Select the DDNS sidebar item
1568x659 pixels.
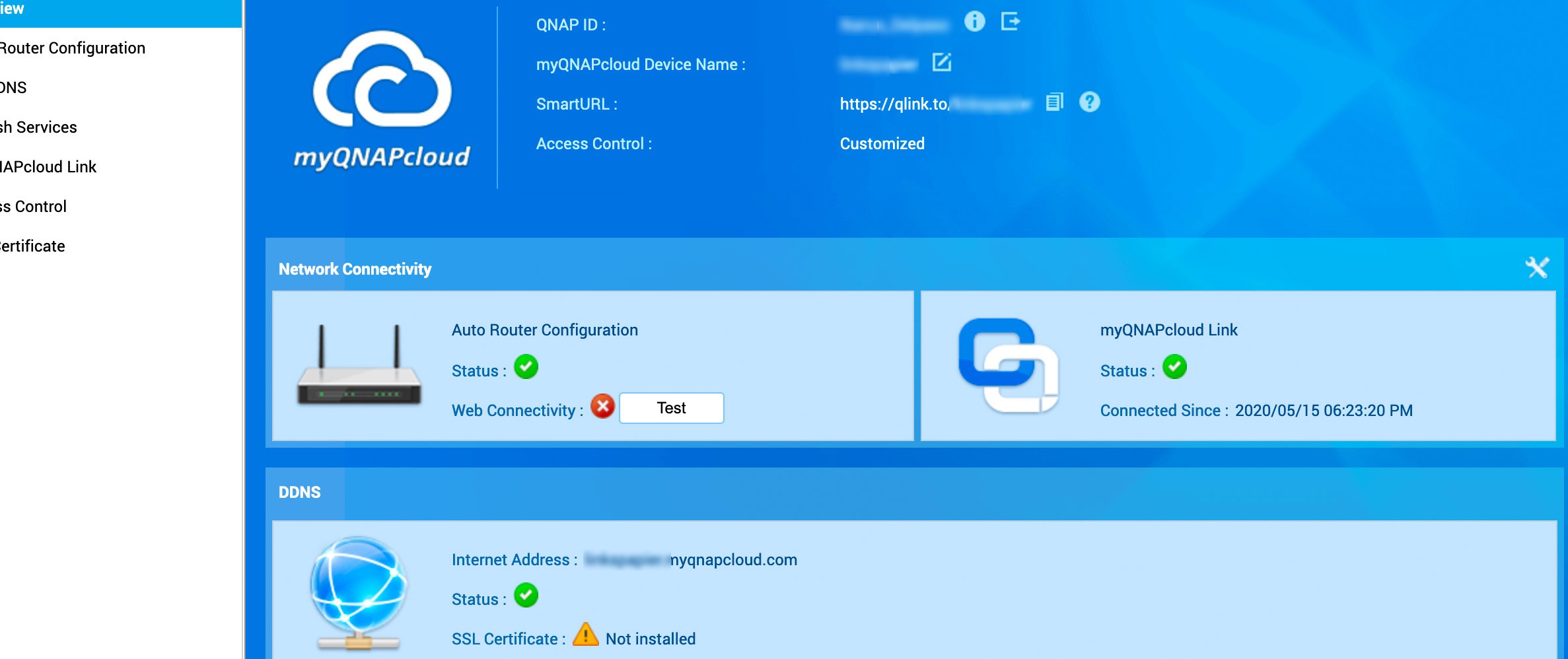pyautogui.click(x=13, y=88)
